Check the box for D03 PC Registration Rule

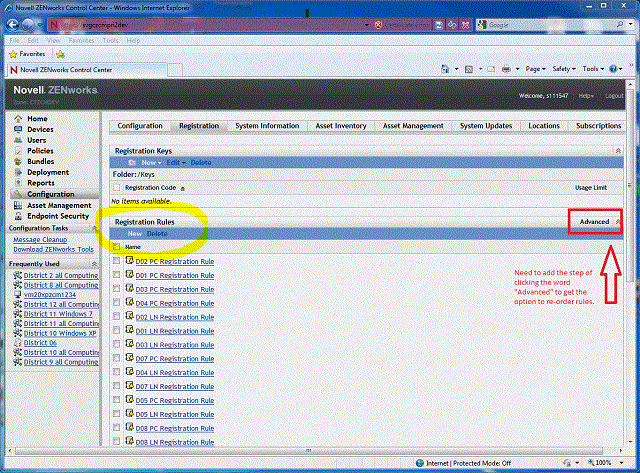pos(117,289)
